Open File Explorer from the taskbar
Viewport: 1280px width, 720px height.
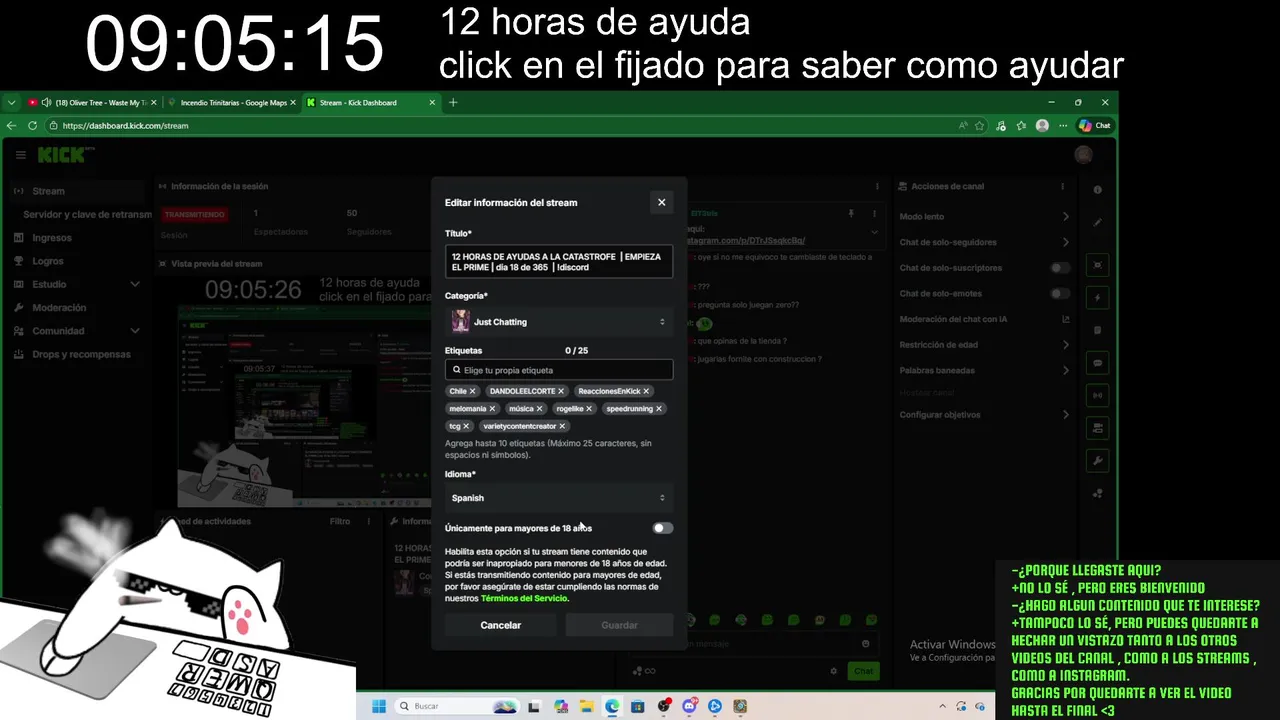(586, 706)
